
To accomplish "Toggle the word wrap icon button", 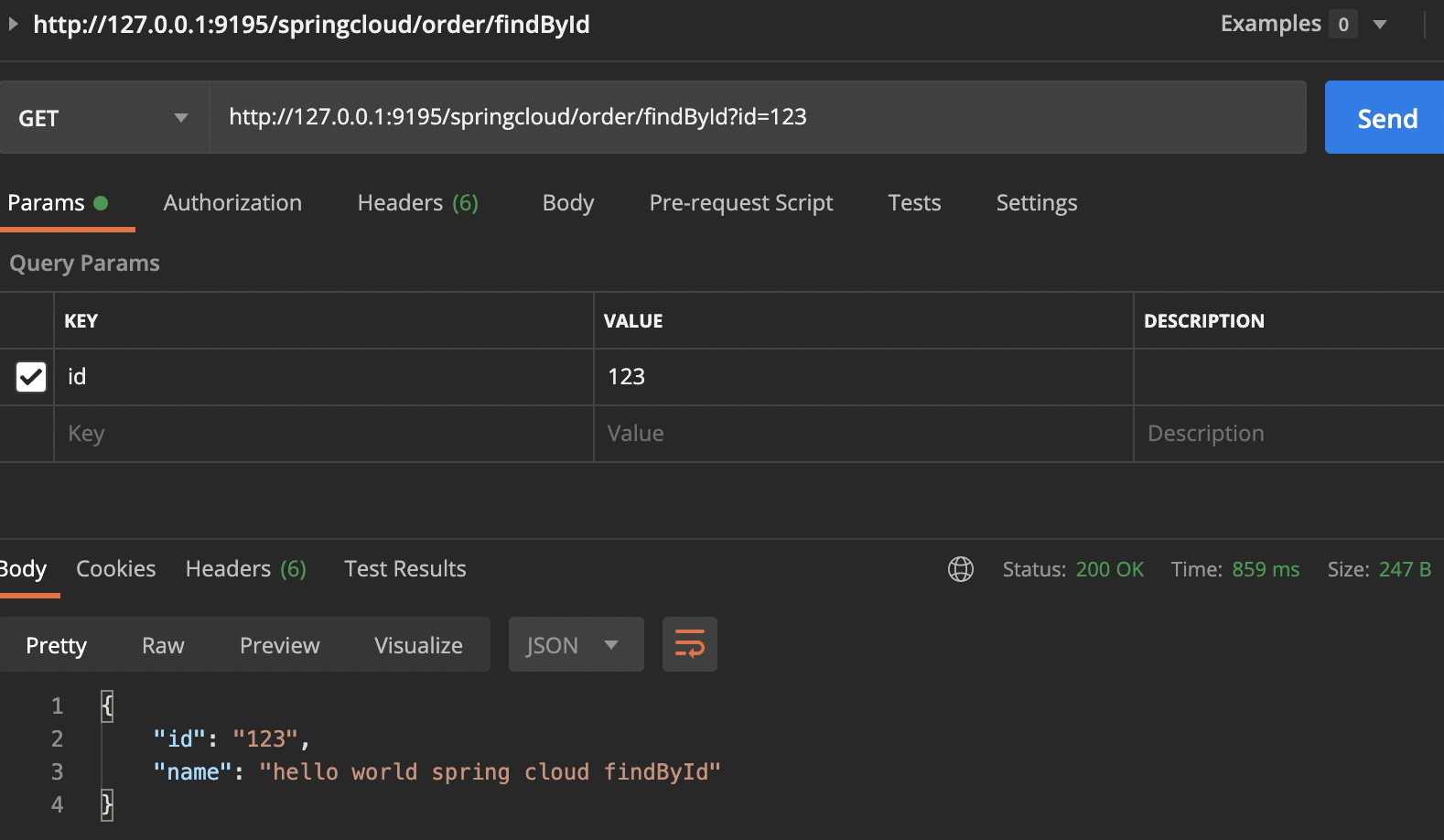I will (x=690, y=644).
